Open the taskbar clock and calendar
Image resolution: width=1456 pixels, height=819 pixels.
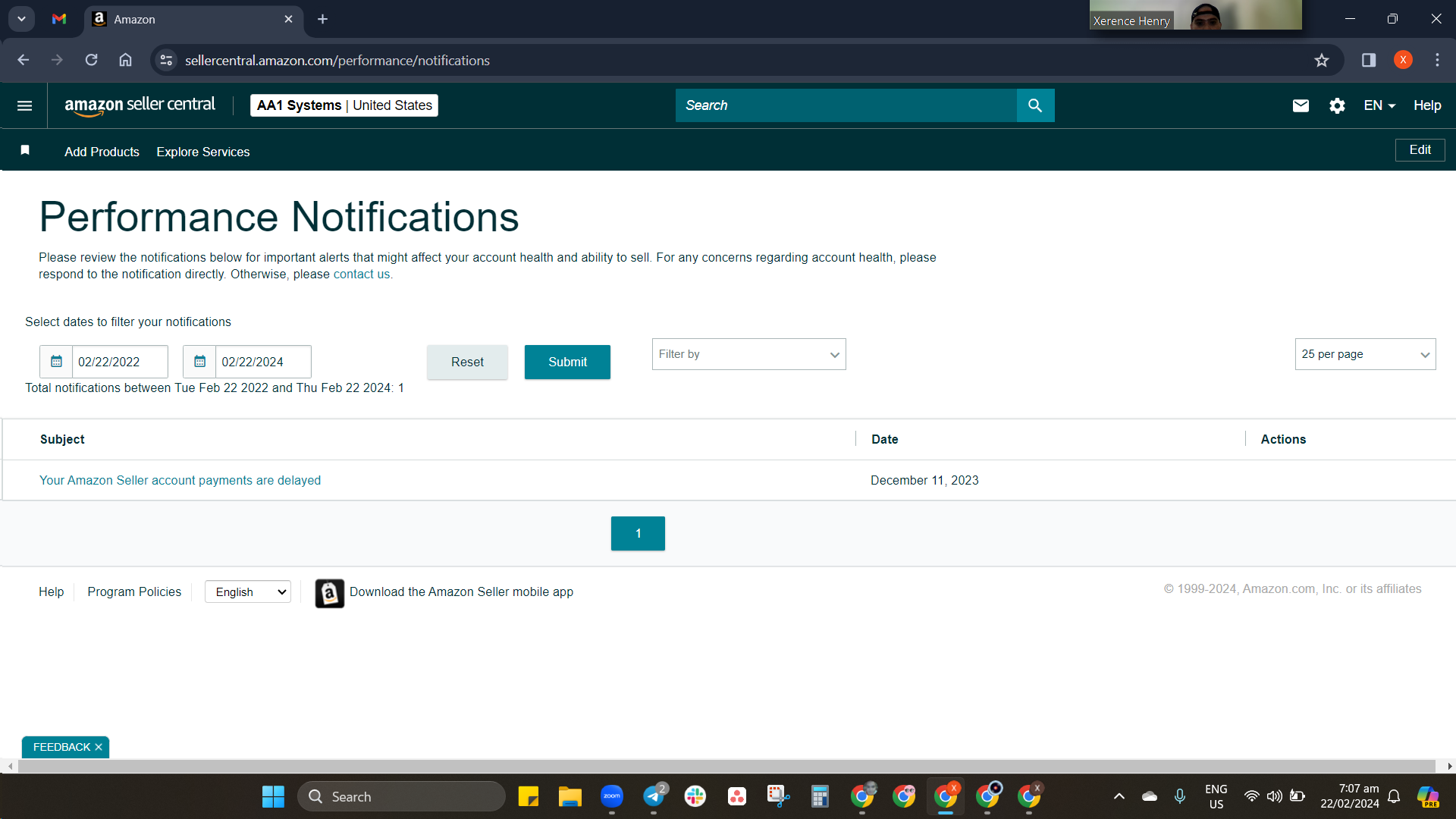(1350, 796)
